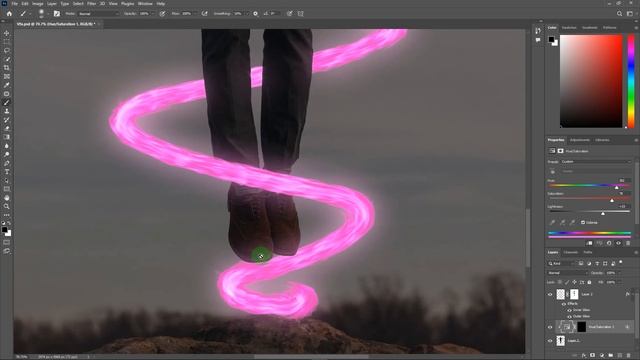Enable the Colorize checkbox

pyautogui.click(x=583, y=222)
